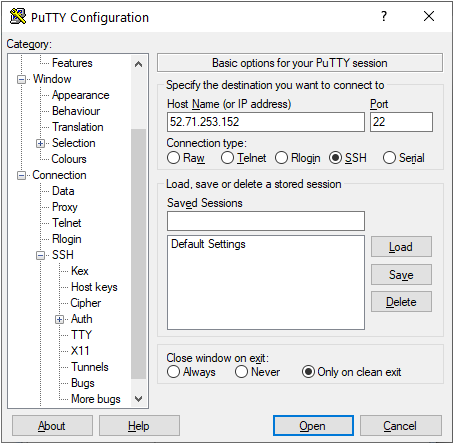
Task: Close the PuTTY Configuration window
Action: click(429, 16)
